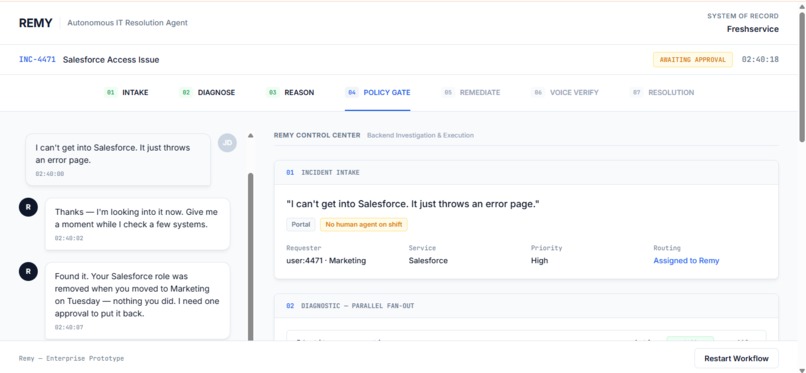
Task: Click the Salesforce service value
Action: (428, 260)
